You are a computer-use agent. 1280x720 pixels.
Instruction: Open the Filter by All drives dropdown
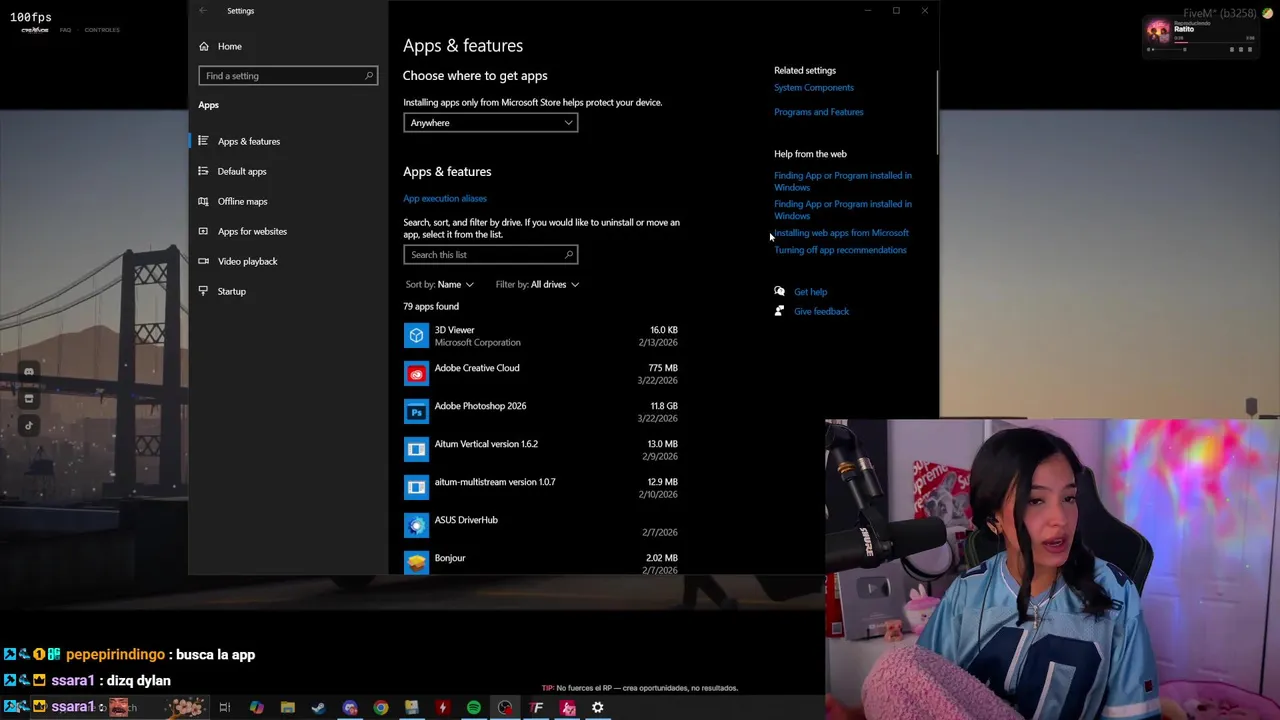(537, 285)
